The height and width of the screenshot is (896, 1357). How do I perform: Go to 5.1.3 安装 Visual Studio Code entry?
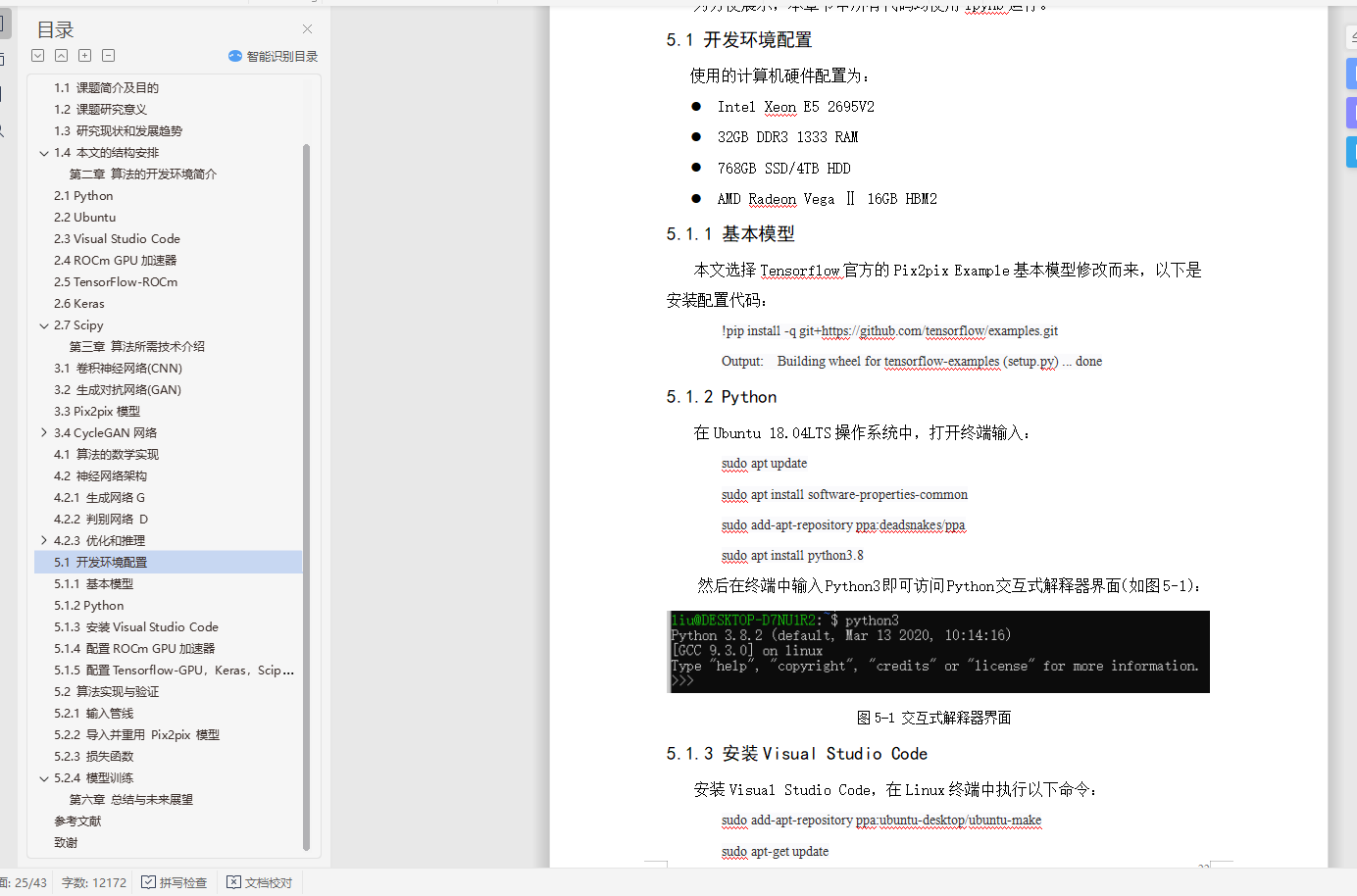136,627
